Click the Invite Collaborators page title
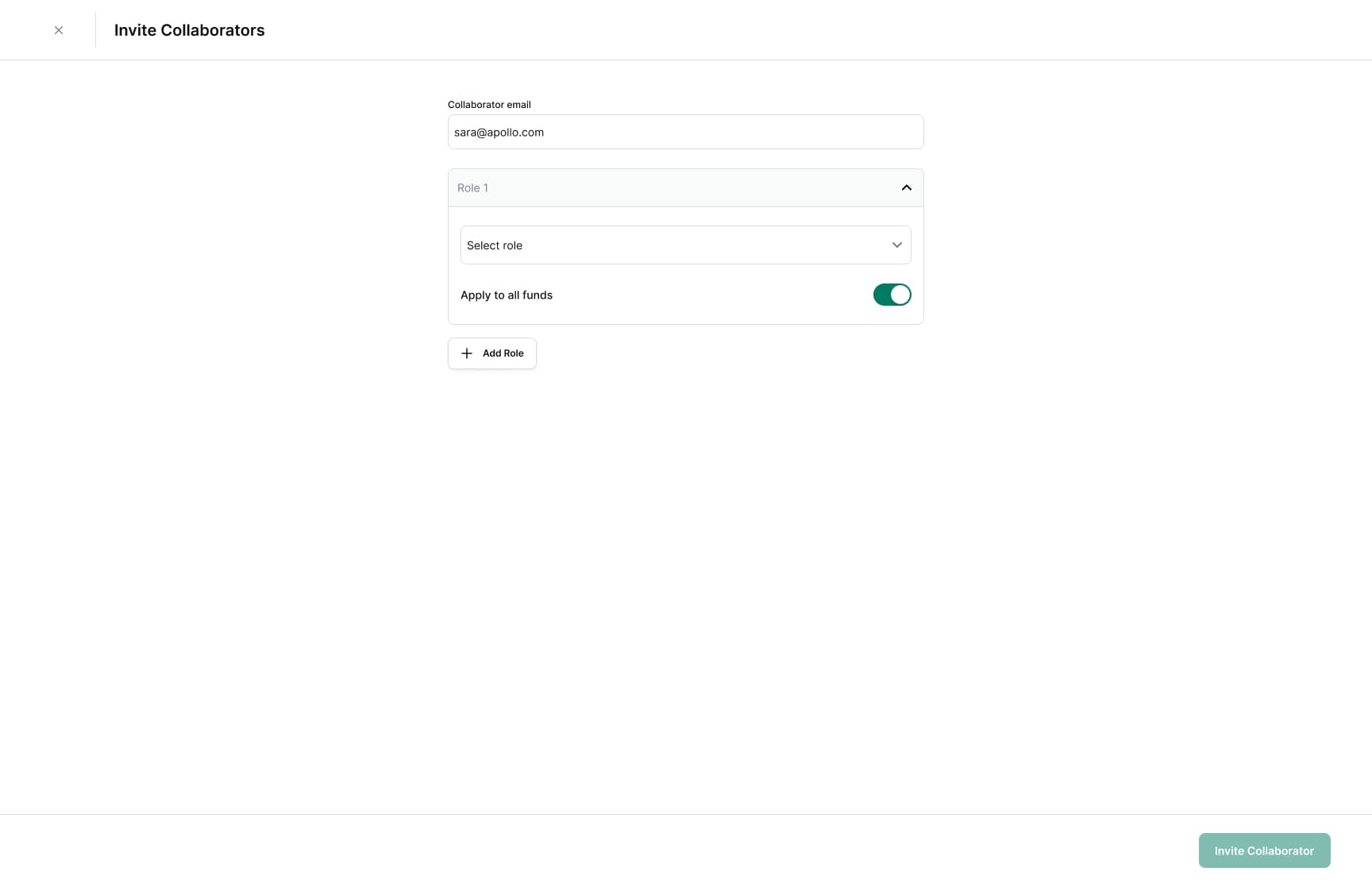Viewport: 1372px width, 887px height. (x=189, y=30)
